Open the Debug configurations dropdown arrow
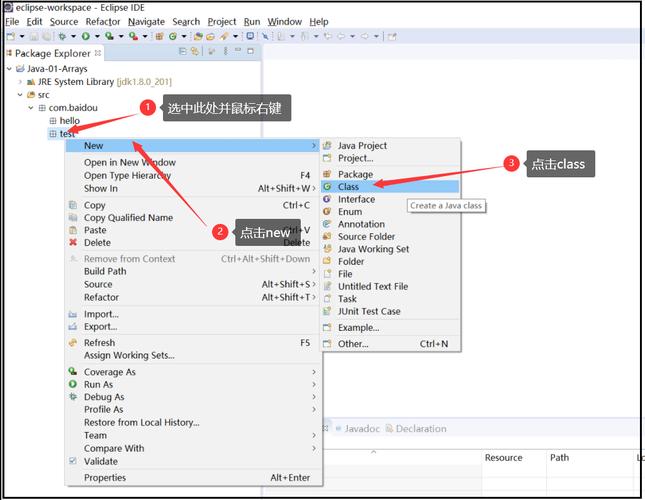This screenshot has height=500, width=645. (73, 37)
